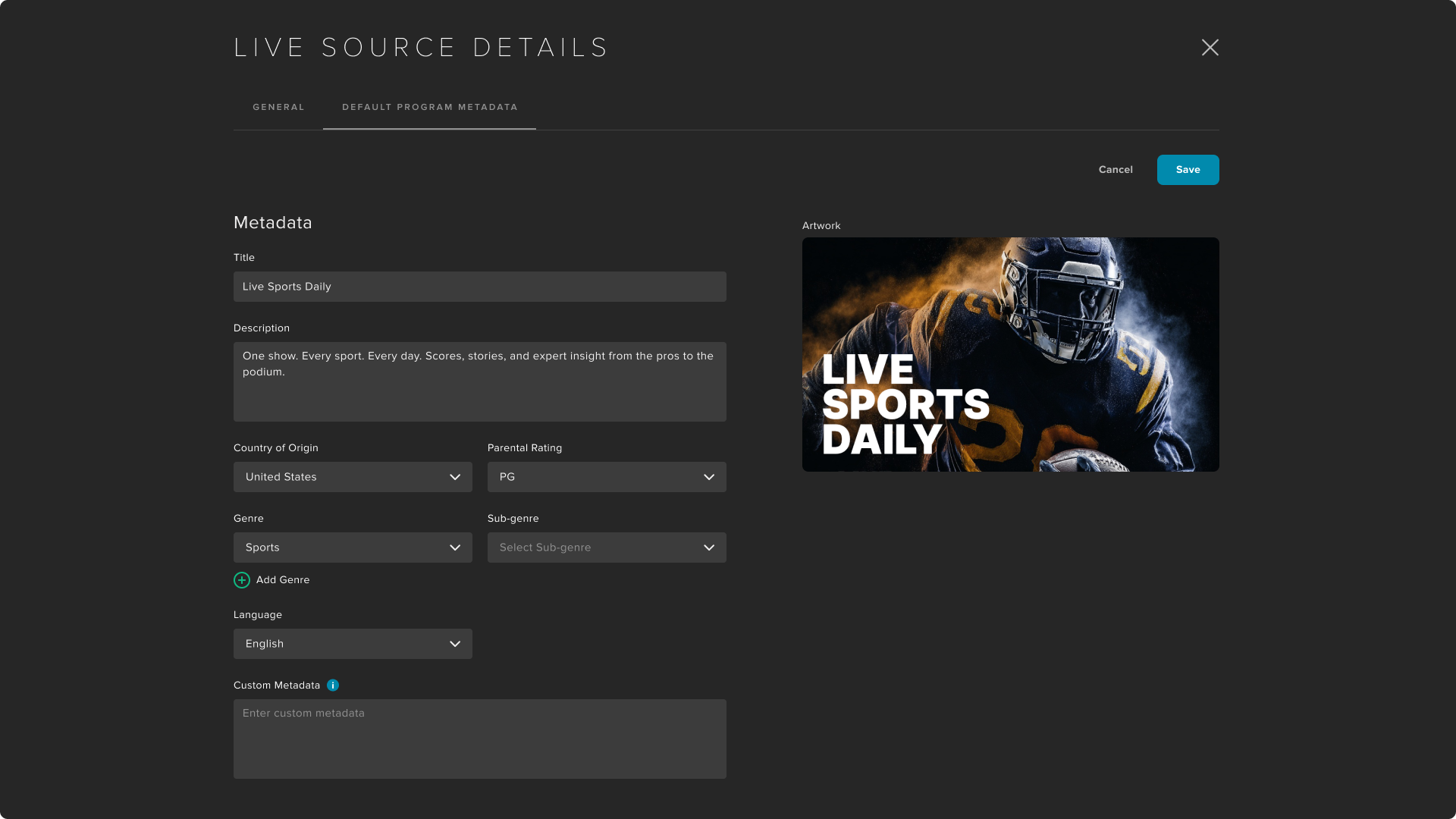This screenshot has width=1456, height=819.
Task: Expand the Country of Origin chevron arrow
Action: (455, 477)
